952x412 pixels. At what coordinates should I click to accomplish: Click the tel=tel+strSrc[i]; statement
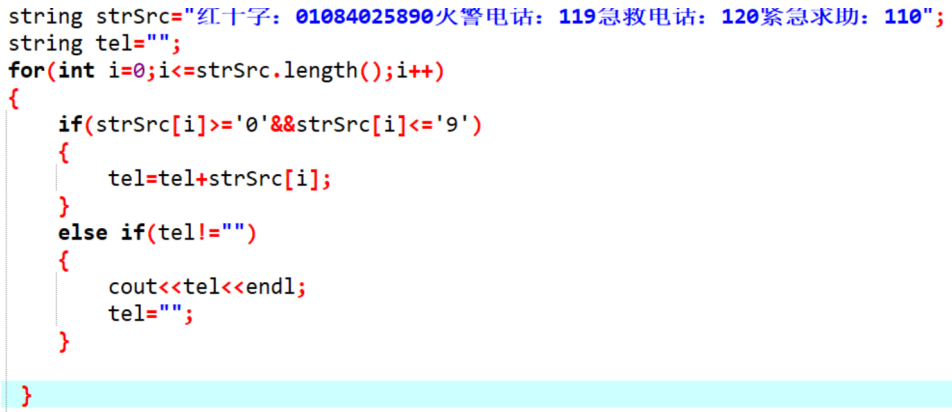tap(220, 180)
